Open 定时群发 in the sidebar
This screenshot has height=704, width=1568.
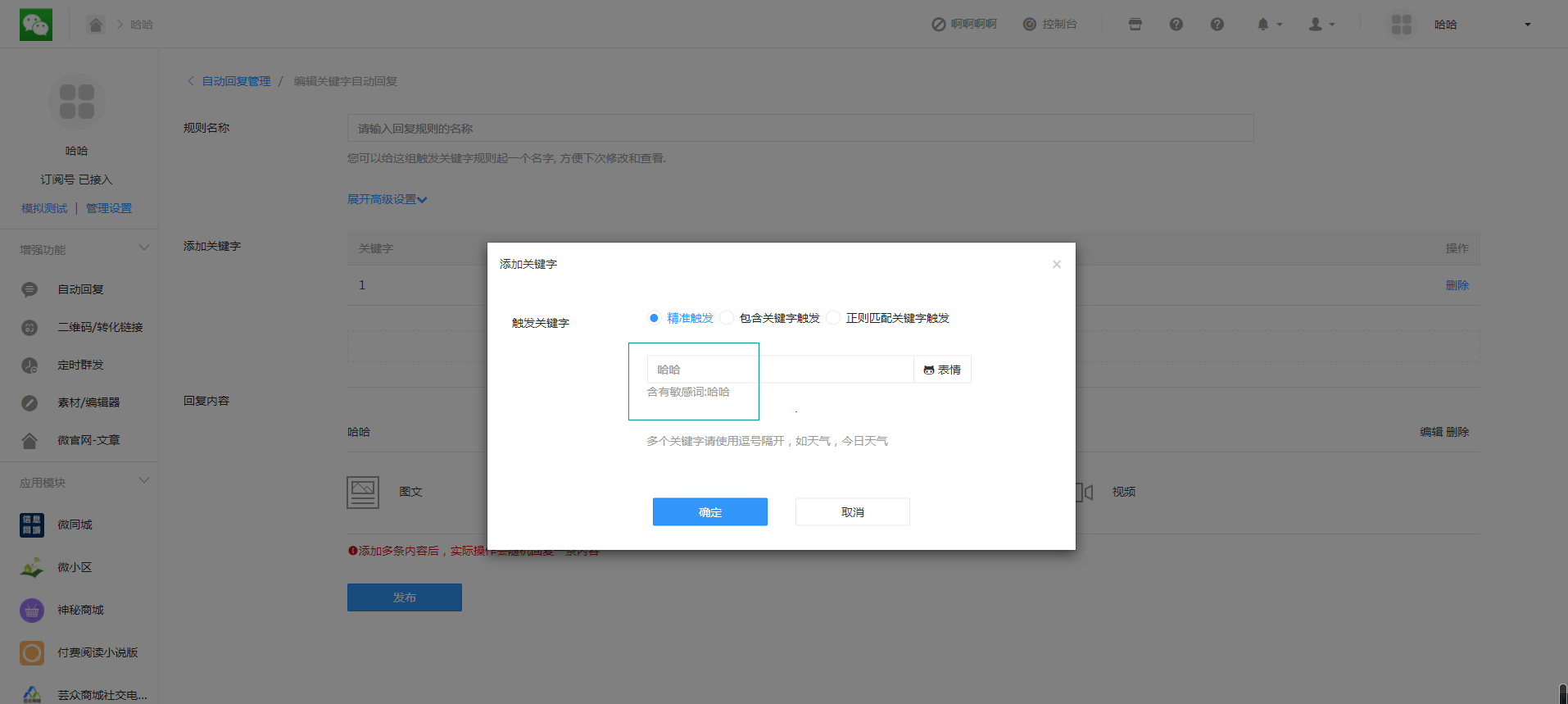[80, 365]
